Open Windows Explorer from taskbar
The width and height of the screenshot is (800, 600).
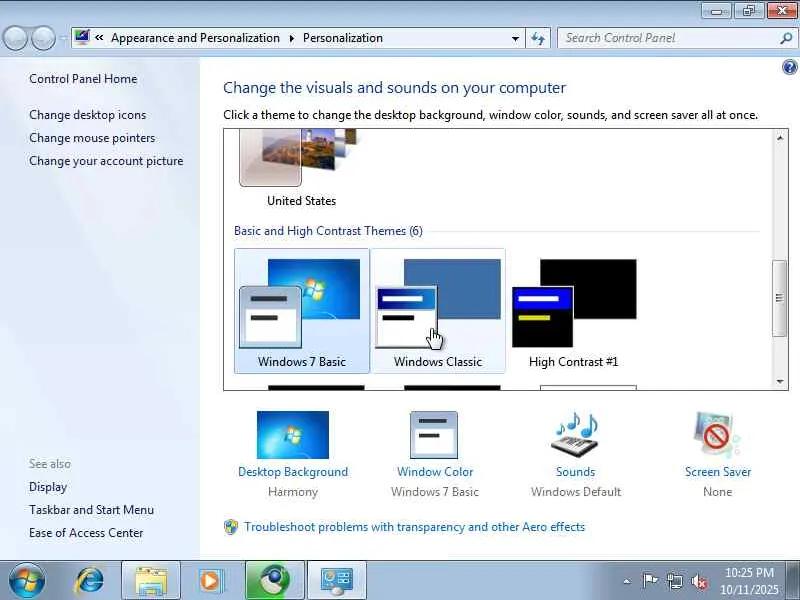pyautogui.click(x=151, y=581)
